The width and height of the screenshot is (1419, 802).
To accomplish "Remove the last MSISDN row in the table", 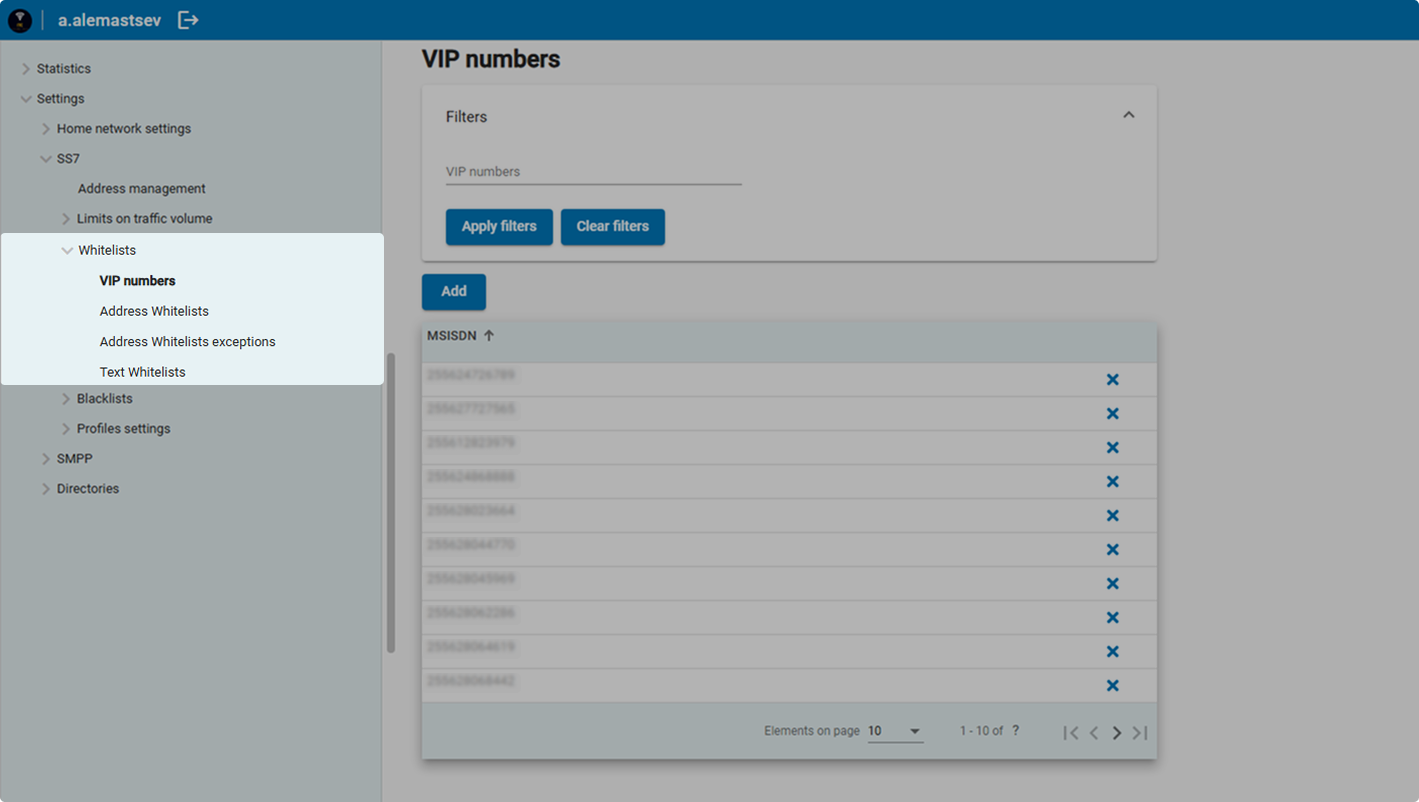I will (x=1112, y=686).
